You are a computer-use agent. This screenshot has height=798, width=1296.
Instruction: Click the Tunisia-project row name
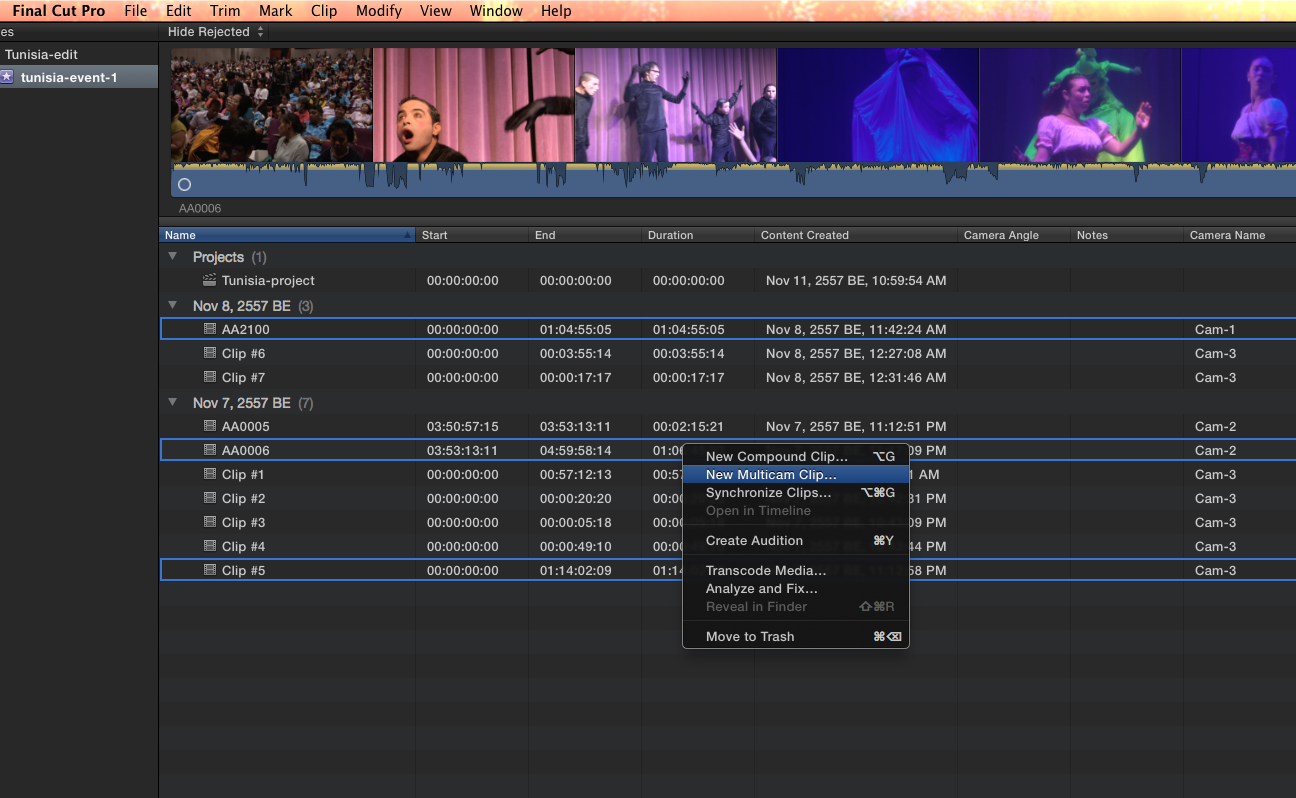click(x=268, y=281)
